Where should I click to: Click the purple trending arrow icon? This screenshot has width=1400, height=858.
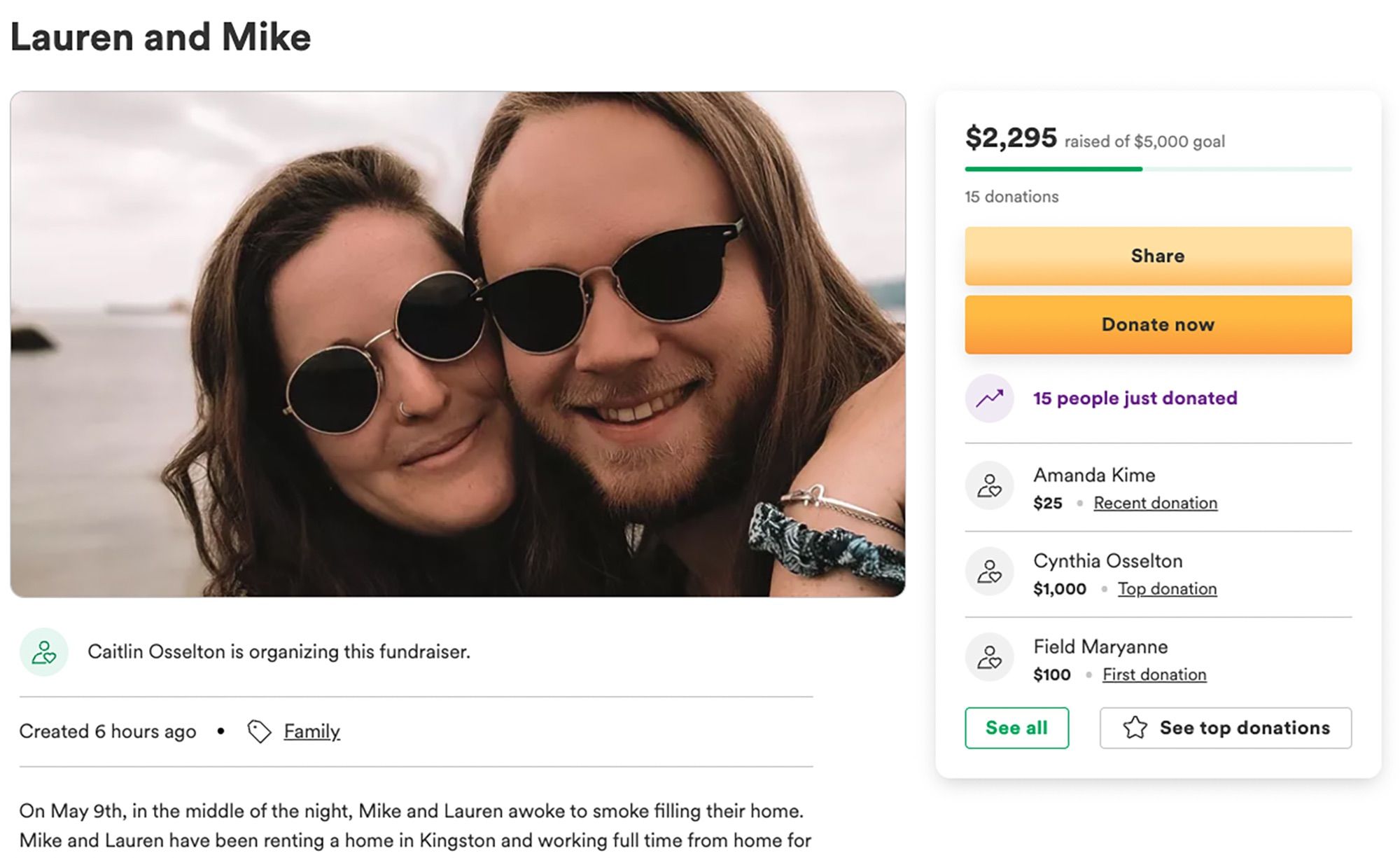click(x=989, y=399)
